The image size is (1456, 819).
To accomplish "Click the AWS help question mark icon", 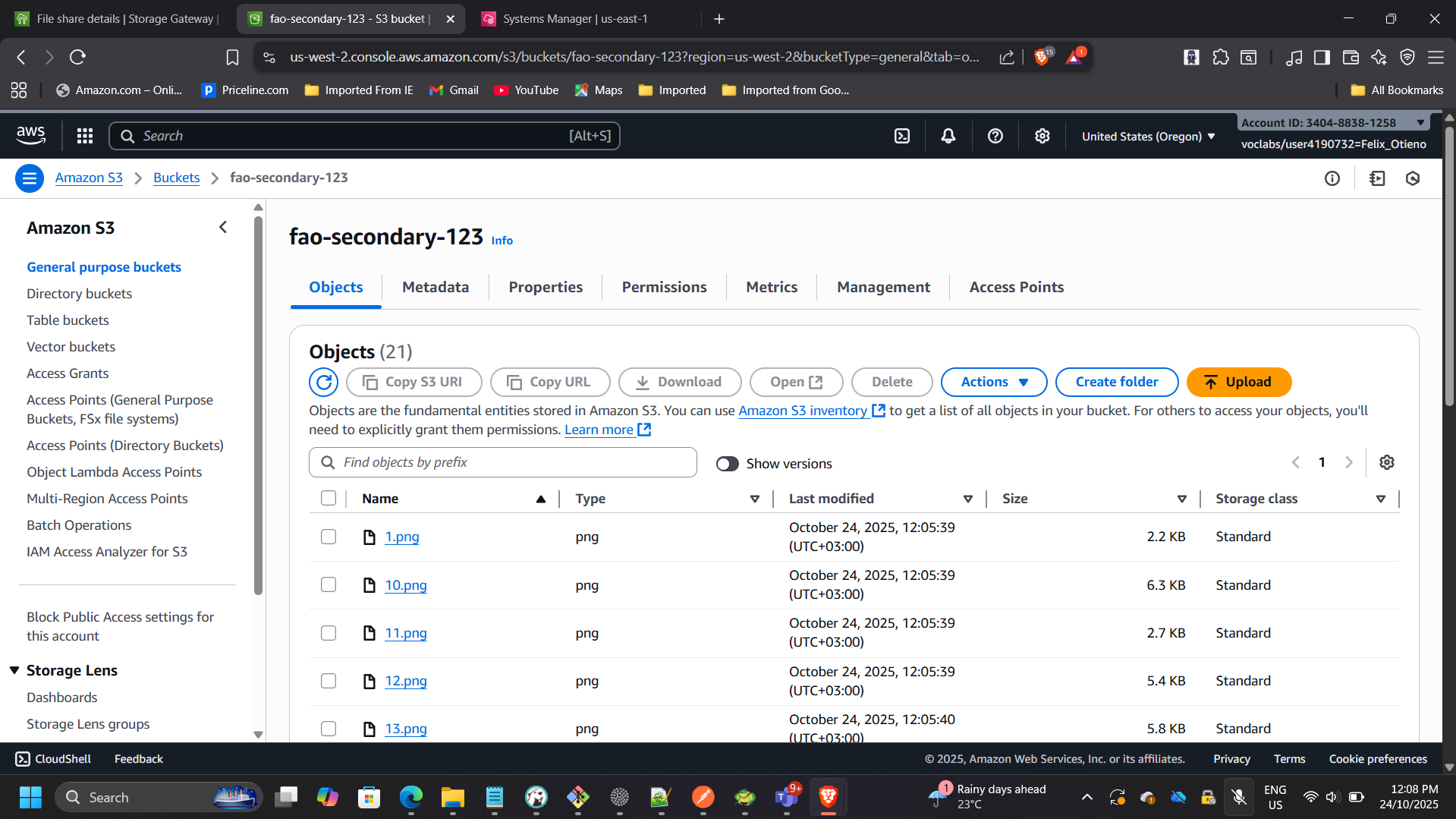I will coord(995,136).
